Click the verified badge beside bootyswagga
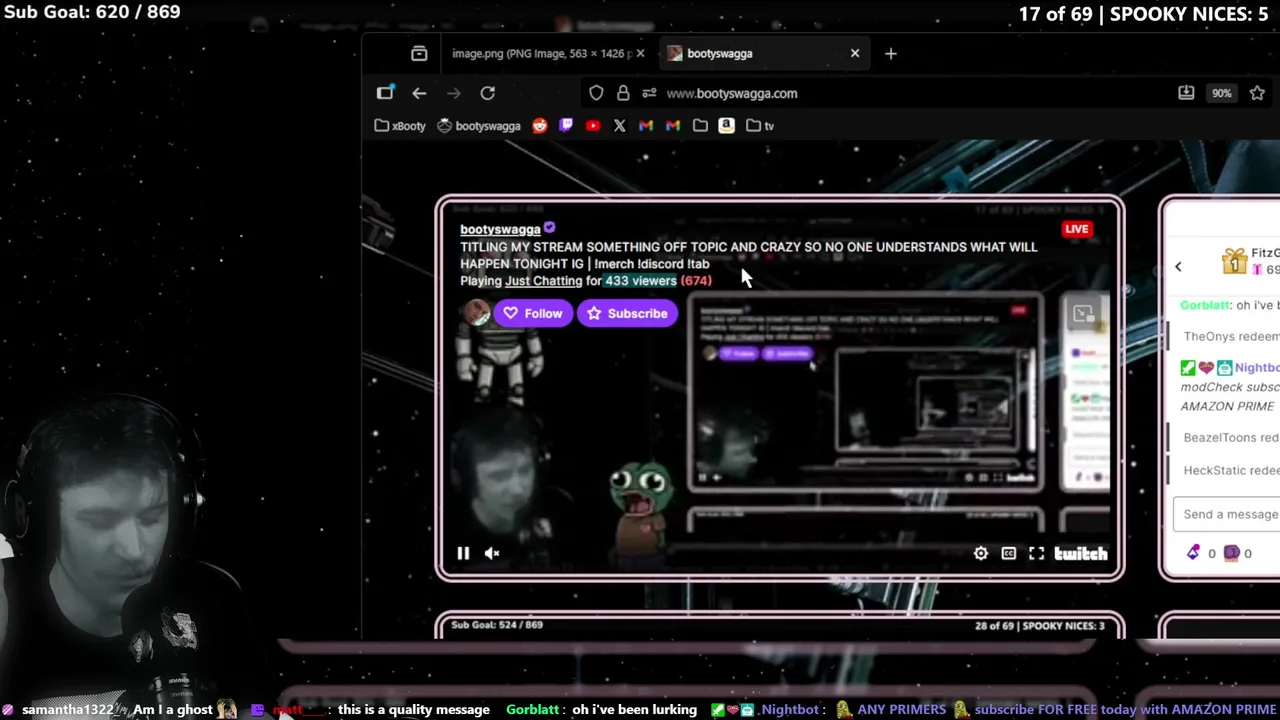This screenshot has width=1280, height=720. (549, 228)
